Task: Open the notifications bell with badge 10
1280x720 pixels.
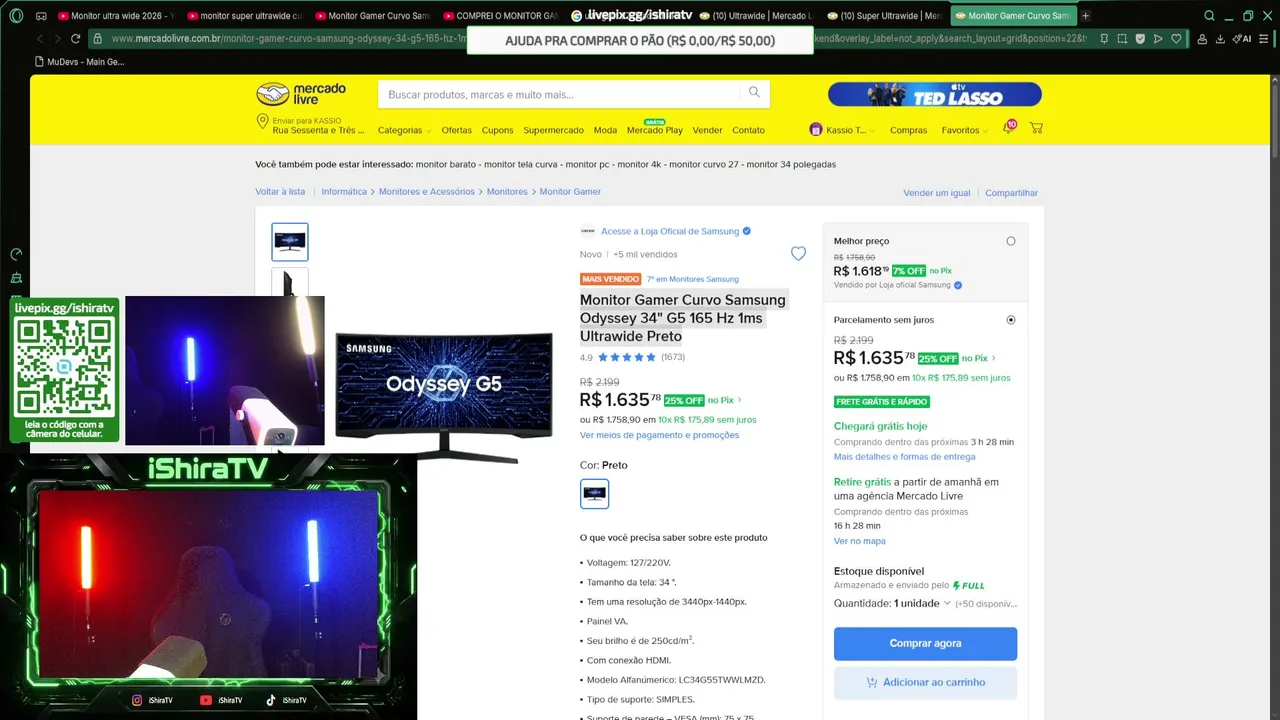Action: tap(1008, 128)
